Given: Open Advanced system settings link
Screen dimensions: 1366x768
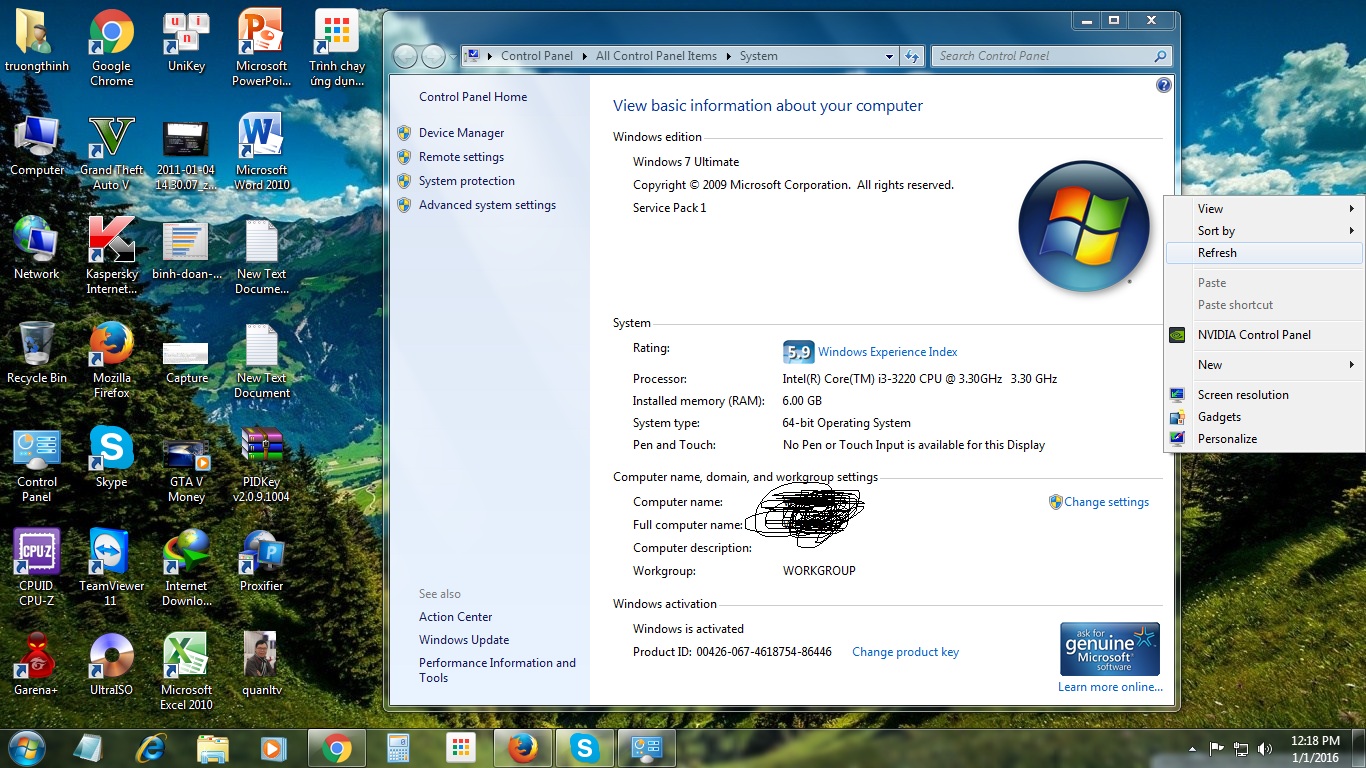Looking at the screenshot, I should click(x=487, y=205).
